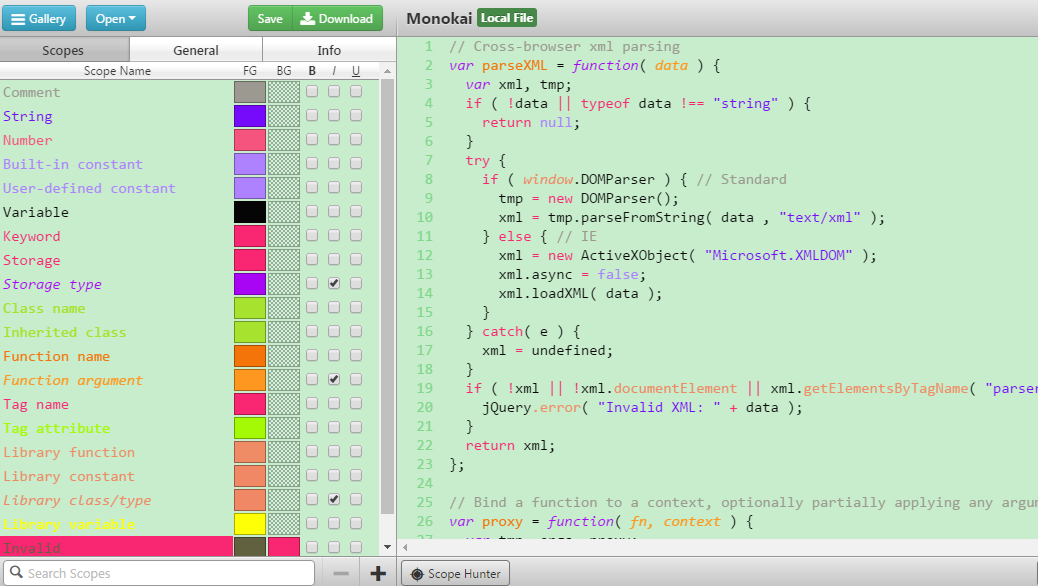The image size is (1038, 586).
Task: Click the Local File badge
Action: (x=507, y=18)
